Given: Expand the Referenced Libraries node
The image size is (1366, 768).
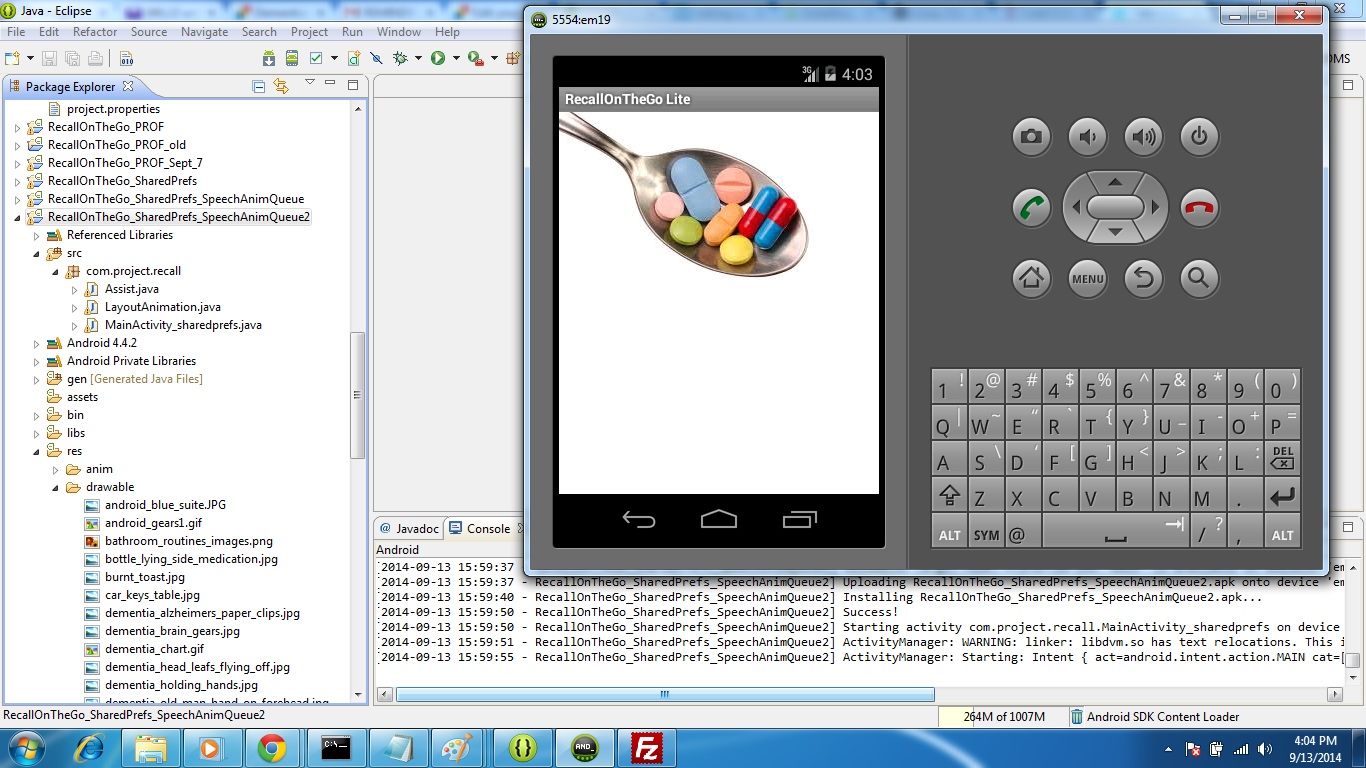Looking at the screenshot, I should 36,235.
